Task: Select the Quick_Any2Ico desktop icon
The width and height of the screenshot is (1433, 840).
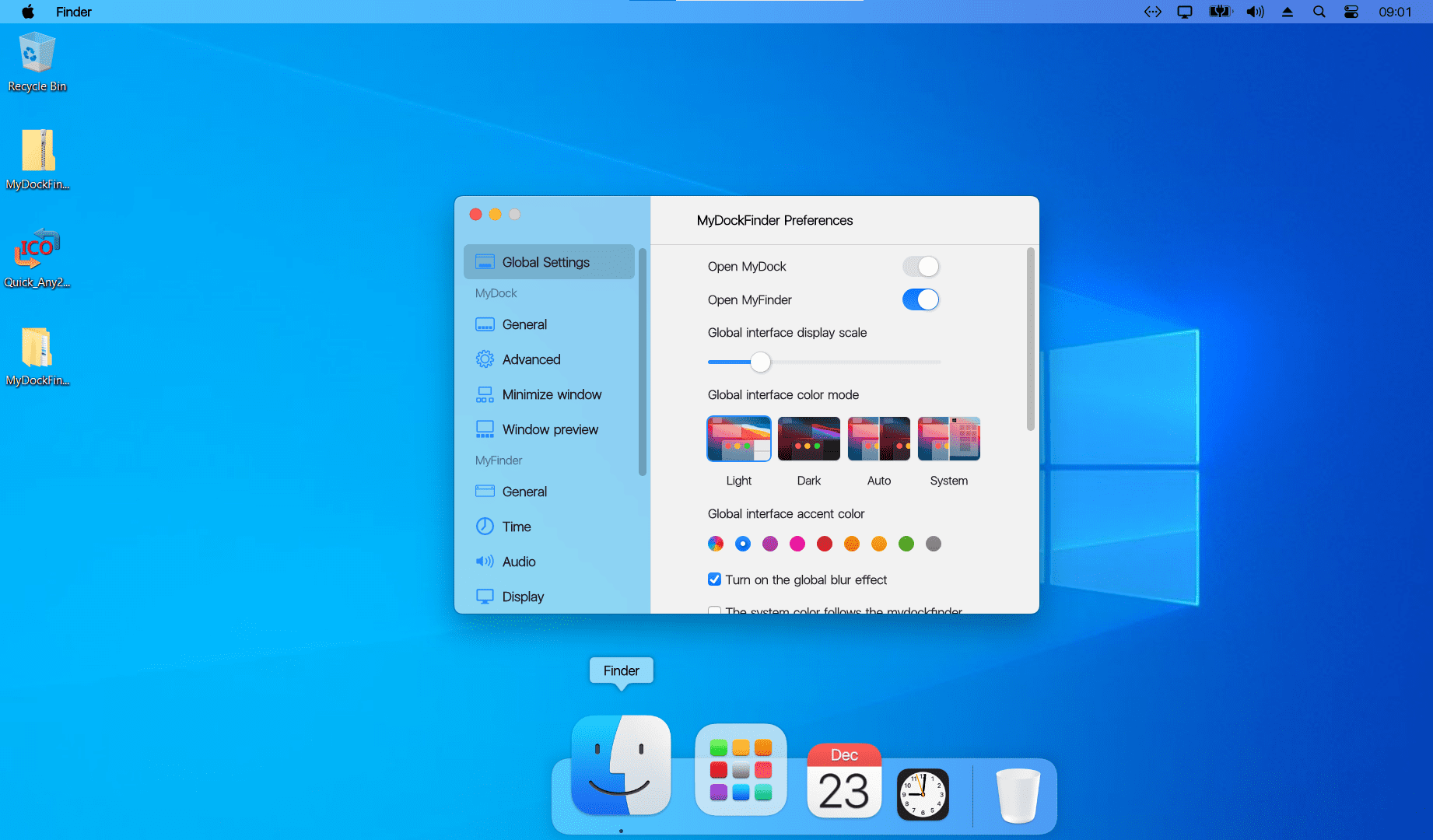Action: pos(37,258)
